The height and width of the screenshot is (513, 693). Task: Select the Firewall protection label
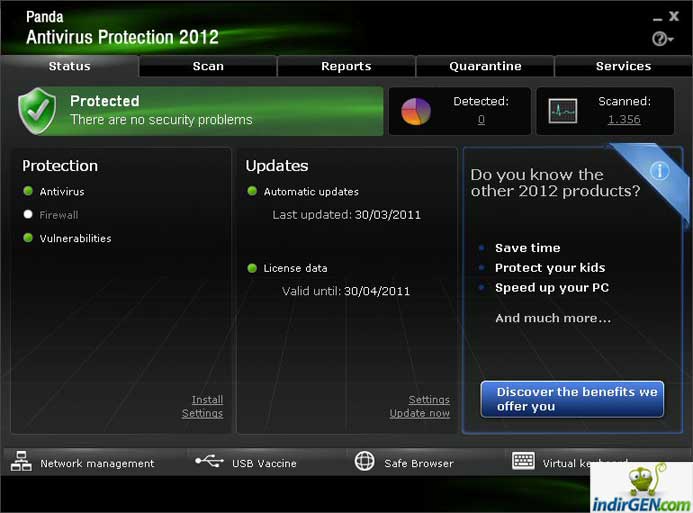(59, 215)
